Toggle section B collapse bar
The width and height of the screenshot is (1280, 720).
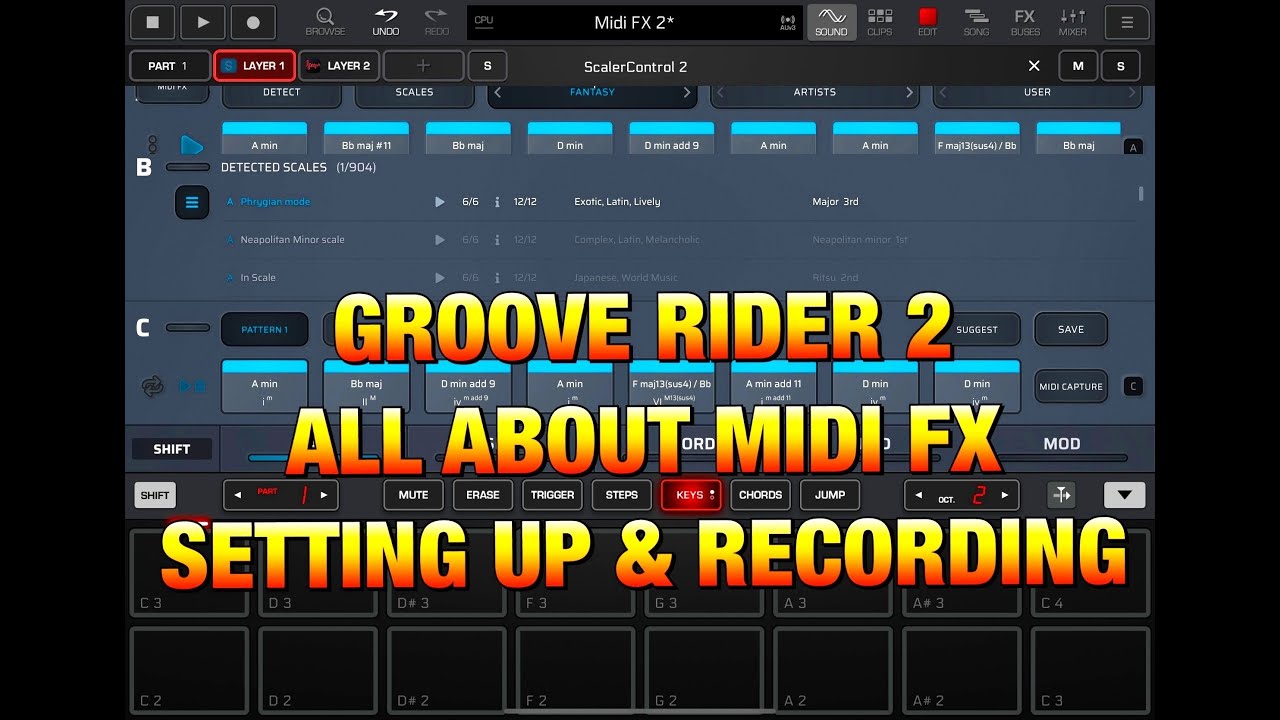click(x=187, y=167)
